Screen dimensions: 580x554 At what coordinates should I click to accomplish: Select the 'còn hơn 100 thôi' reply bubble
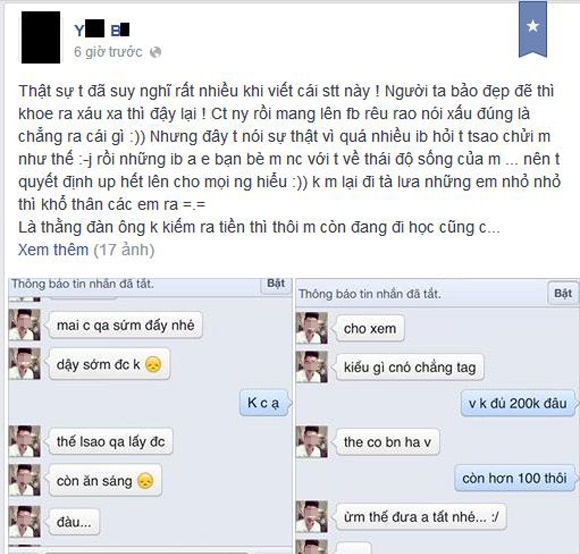[514, 478]
